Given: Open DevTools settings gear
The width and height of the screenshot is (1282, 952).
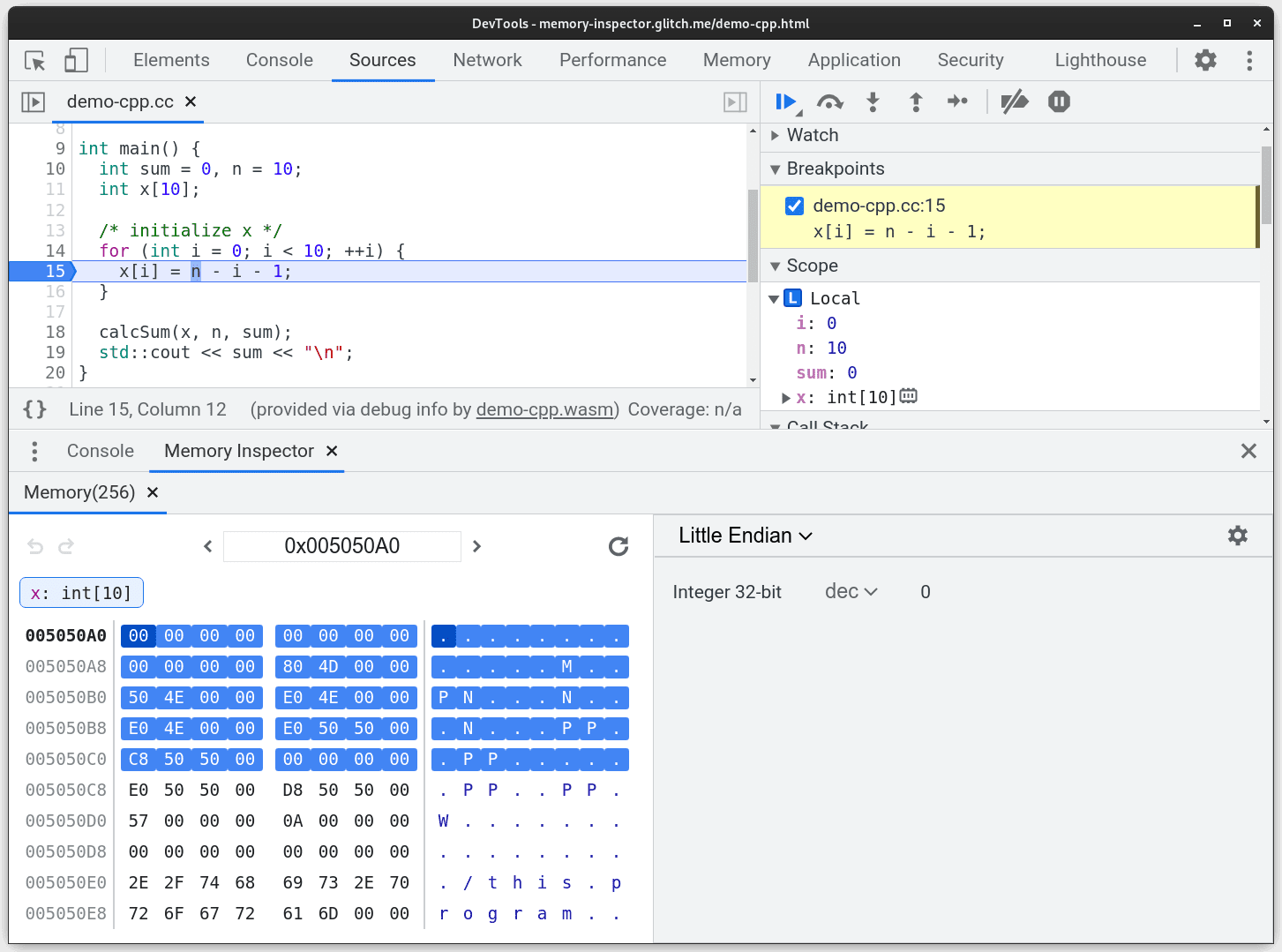Looking at the screenshot, I should tap(1205, 60).
